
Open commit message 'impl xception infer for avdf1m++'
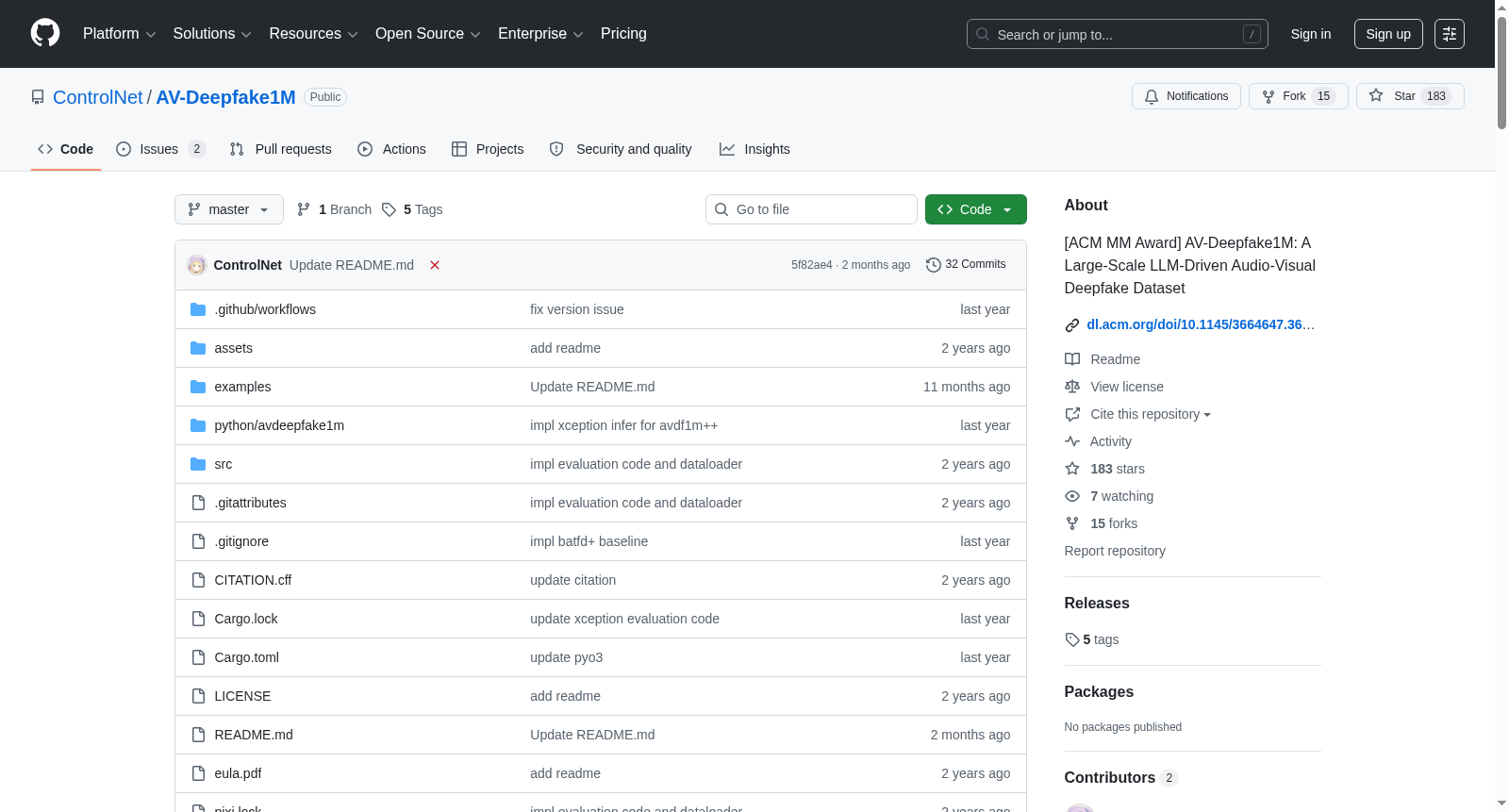(623, 425)
